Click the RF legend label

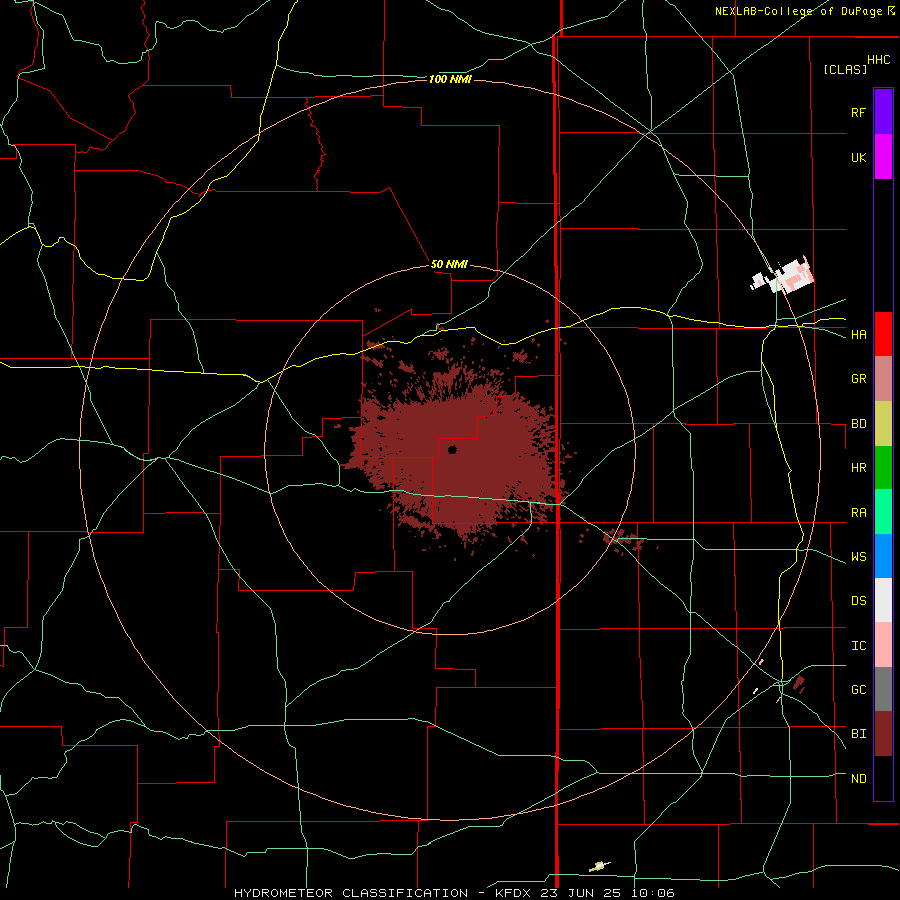coord(858,112)
